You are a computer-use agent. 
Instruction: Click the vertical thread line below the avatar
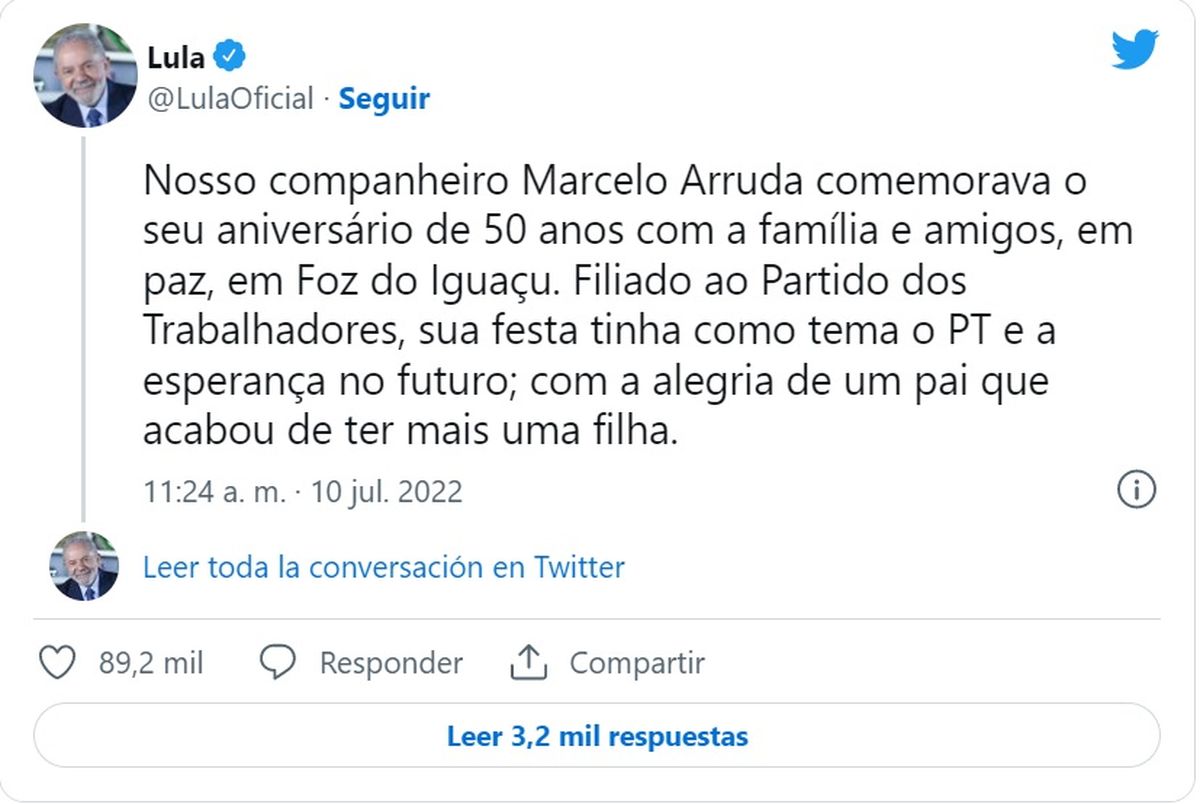(x=84, y=330)
